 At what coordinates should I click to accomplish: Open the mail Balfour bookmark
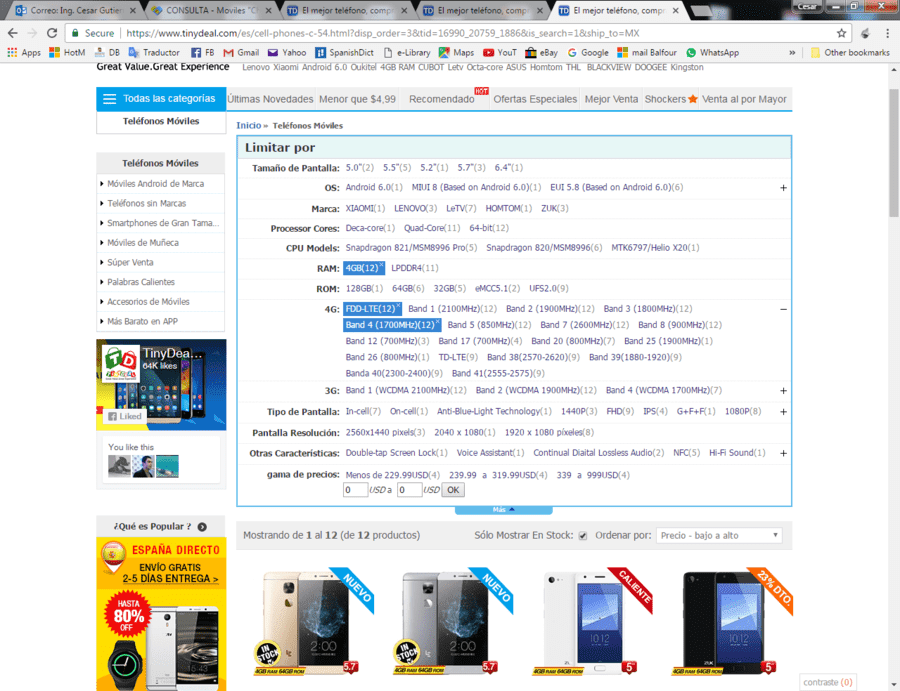click(647, 53)
